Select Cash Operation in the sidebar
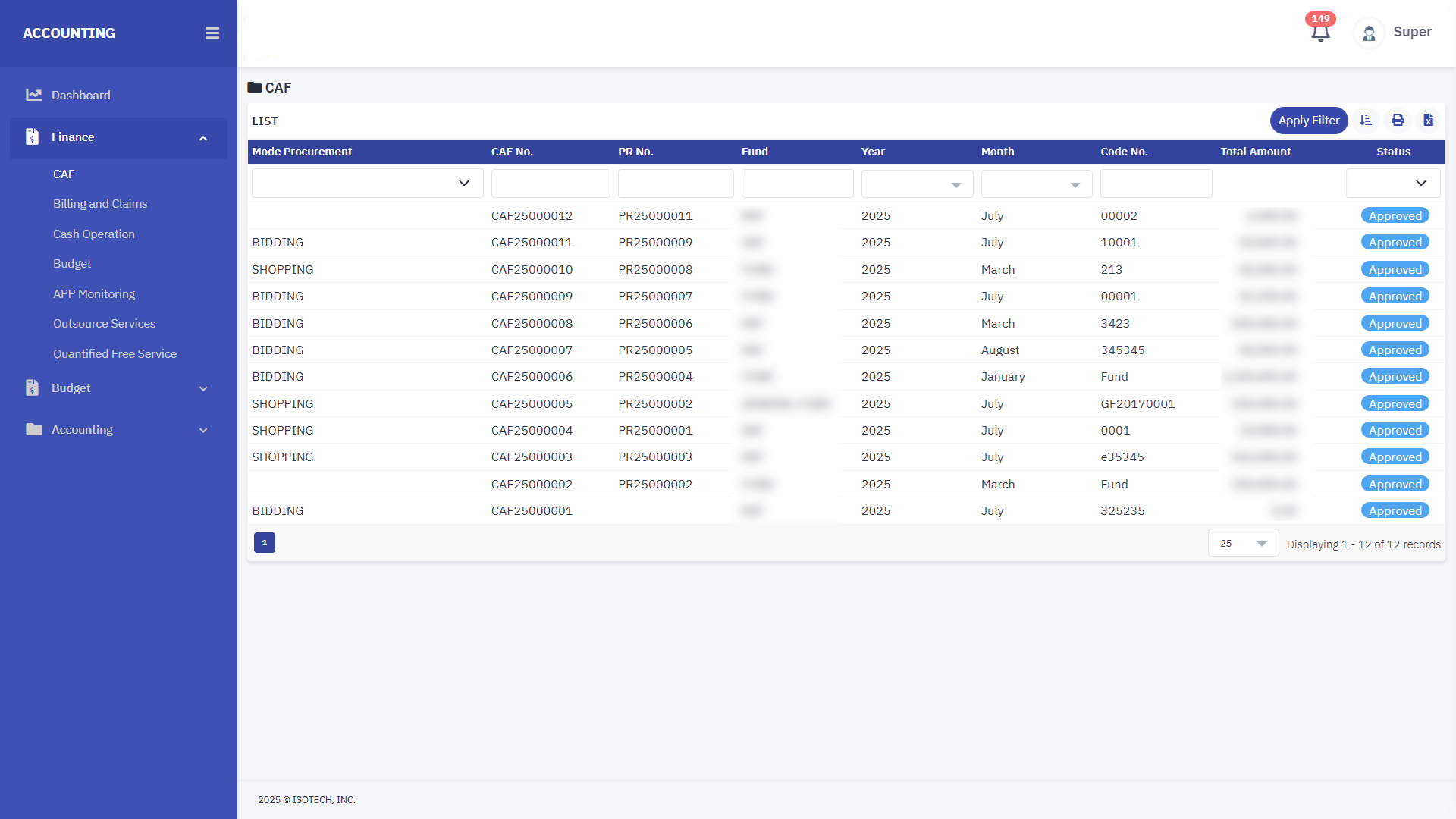The height and width of the screenshot is (819, 1456). [x=94, y=234]
